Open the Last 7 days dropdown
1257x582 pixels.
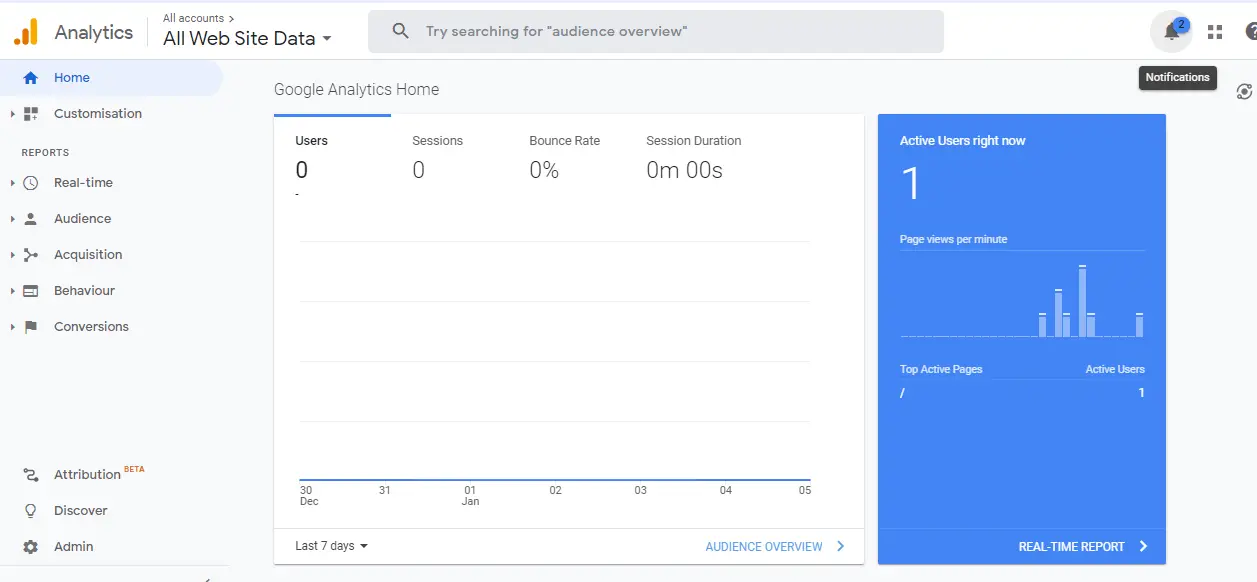tap(332, 546)
